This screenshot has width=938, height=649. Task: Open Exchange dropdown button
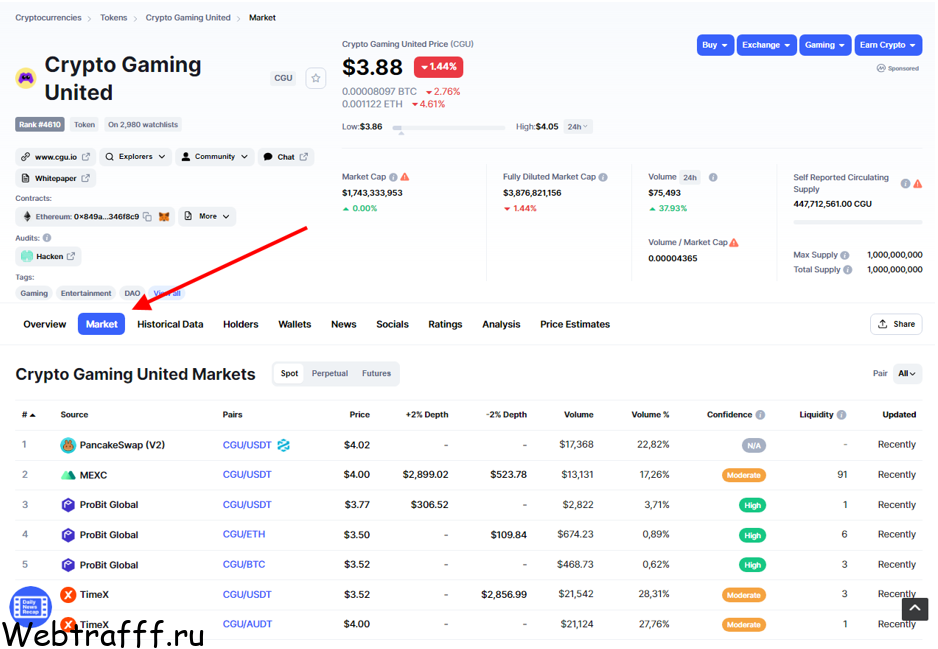click(766, 45)
